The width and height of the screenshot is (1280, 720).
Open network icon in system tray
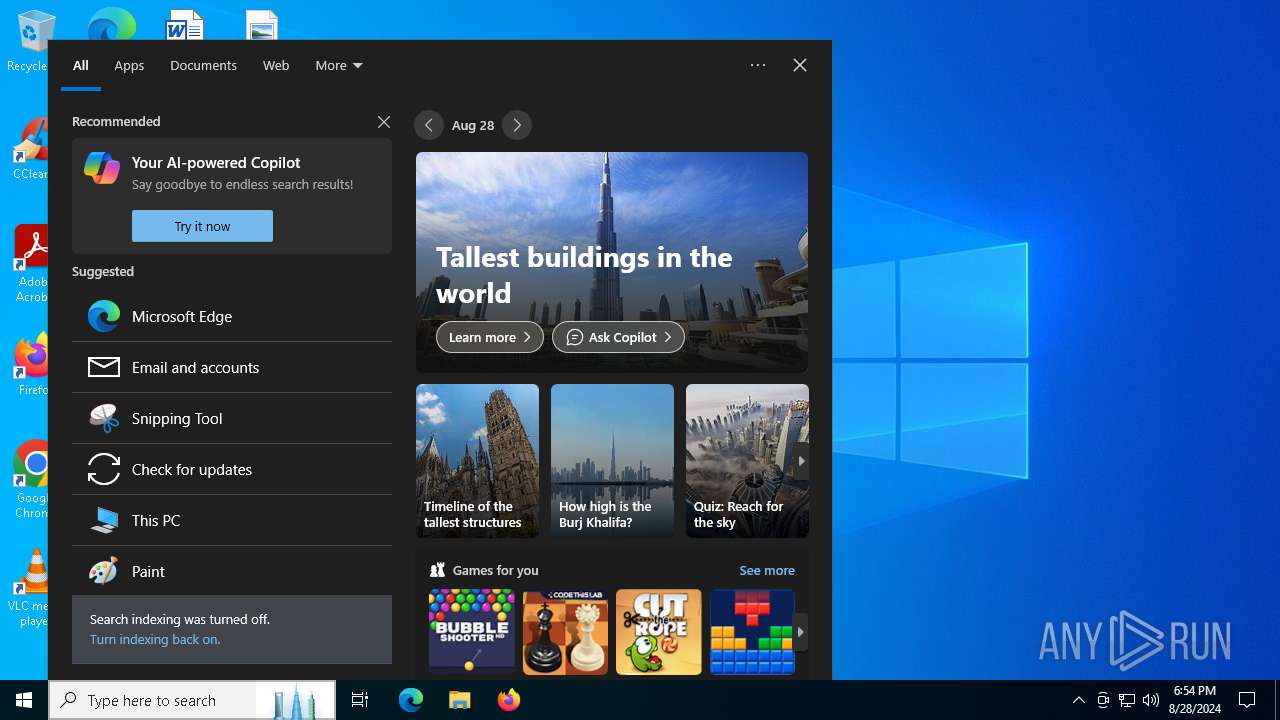tap(1127, 700)
